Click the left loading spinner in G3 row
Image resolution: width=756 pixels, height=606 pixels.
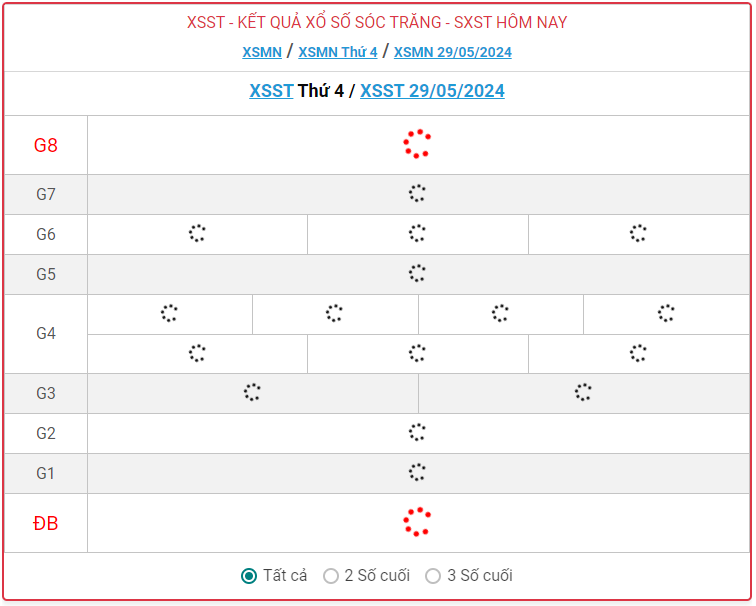pos(252,392)
